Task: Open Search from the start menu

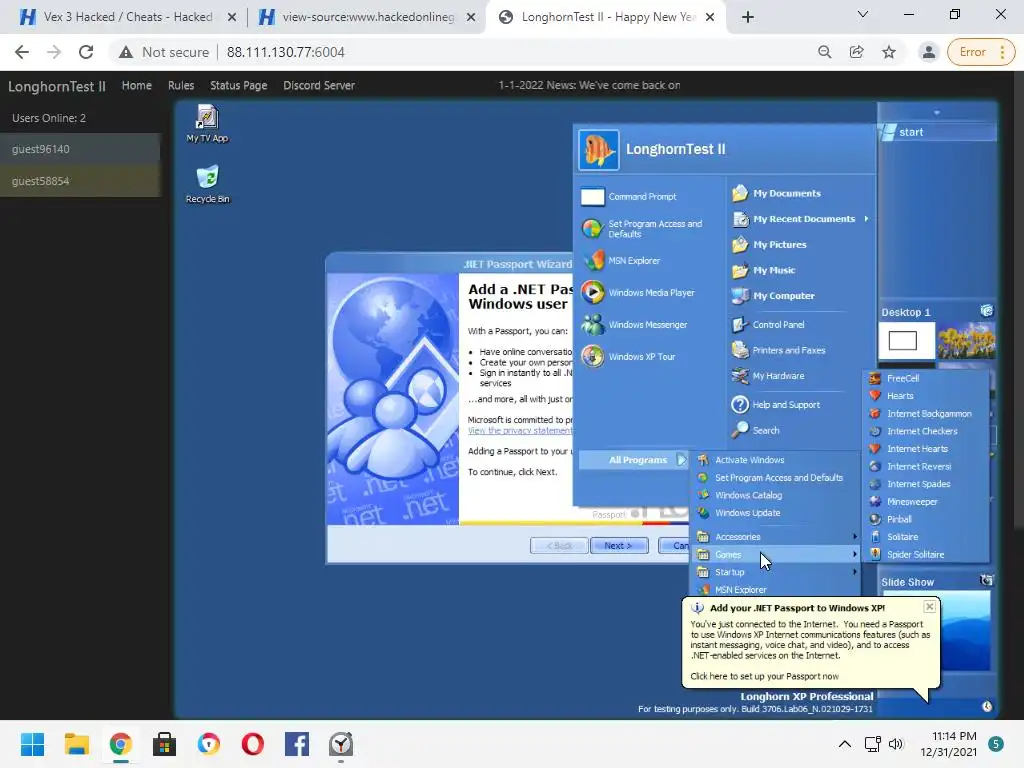Action: pos(756,430)
